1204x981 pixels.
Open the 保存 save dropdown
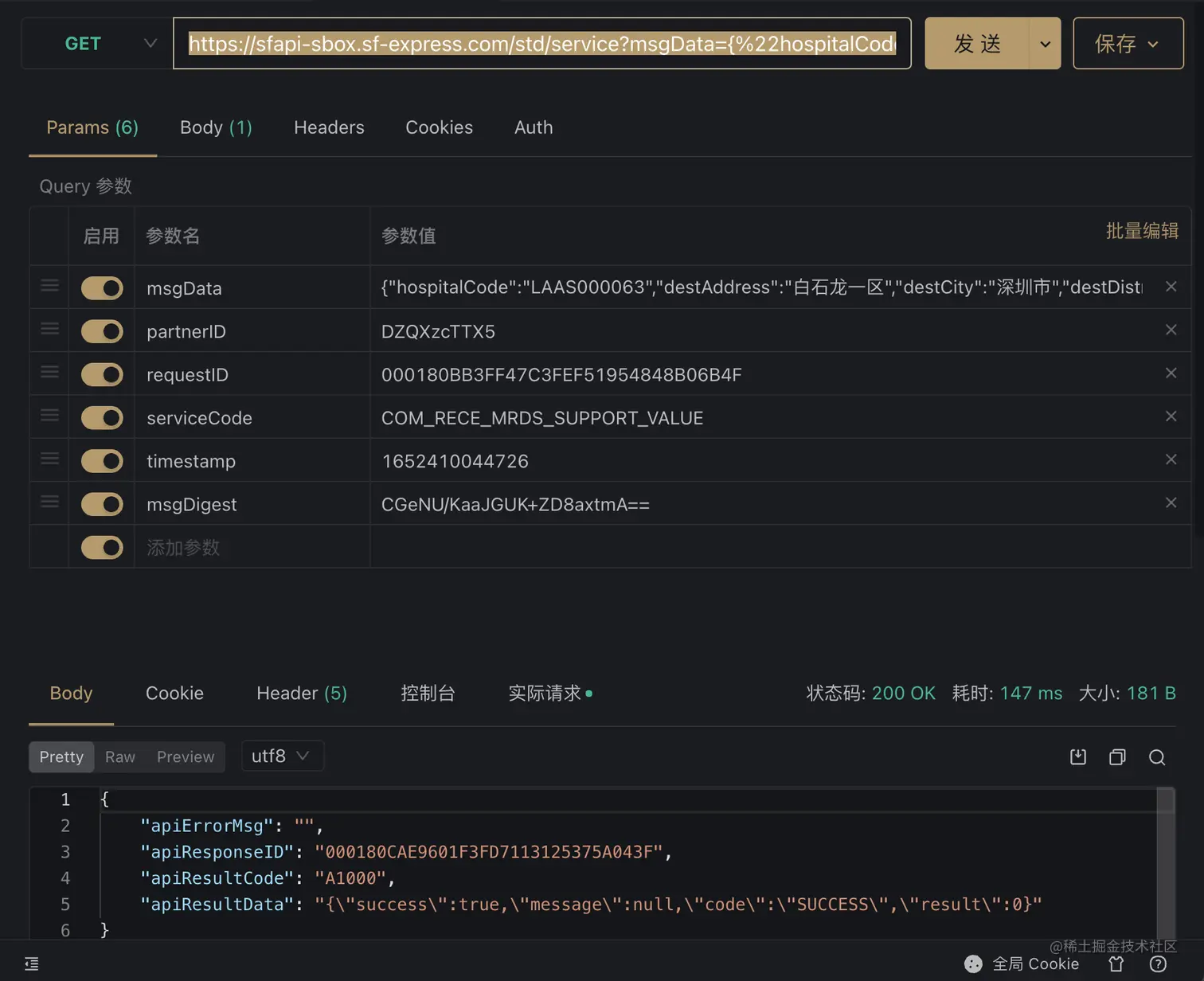pos(1128,44)
